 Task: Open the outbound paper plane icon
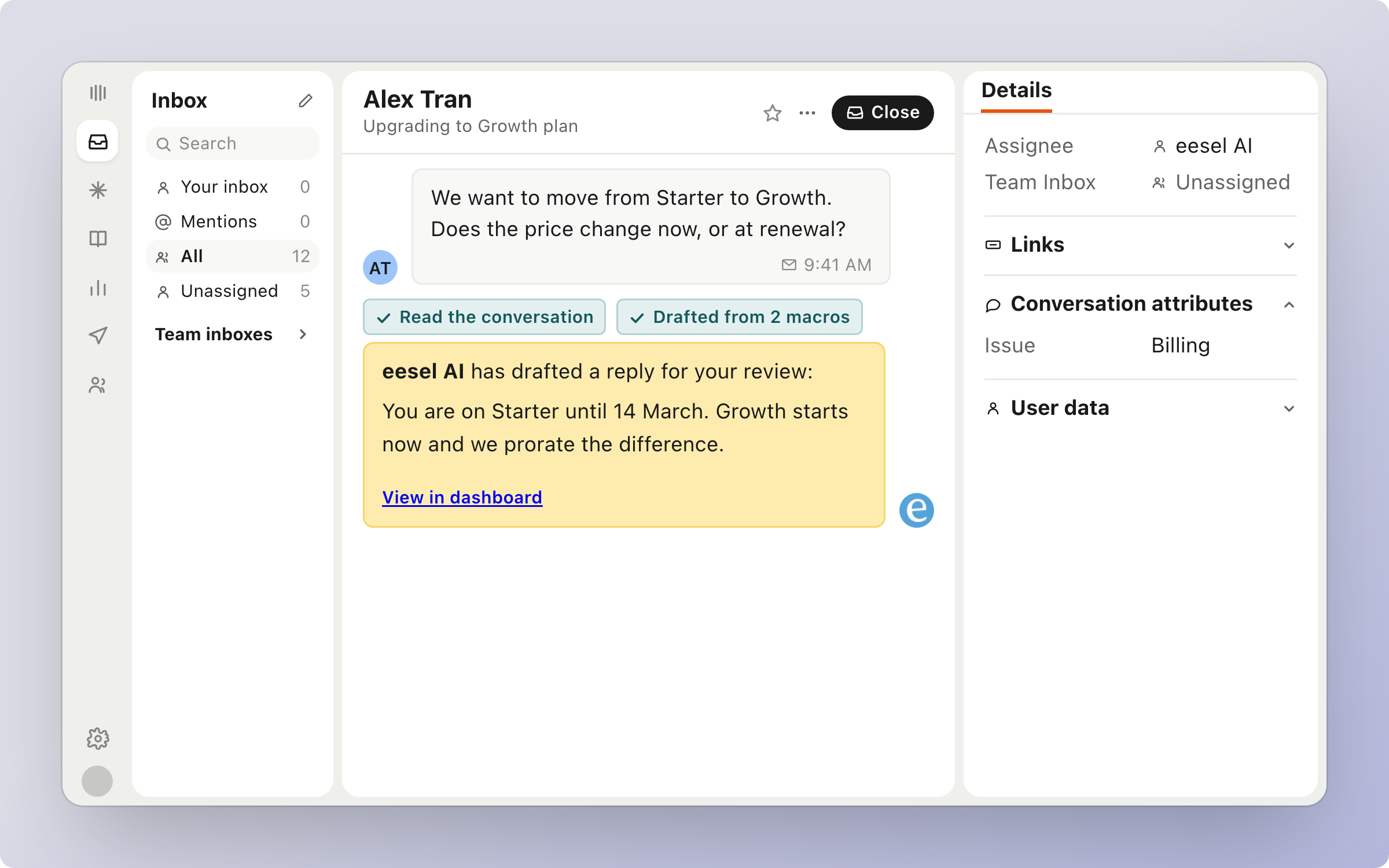[98, 336]
